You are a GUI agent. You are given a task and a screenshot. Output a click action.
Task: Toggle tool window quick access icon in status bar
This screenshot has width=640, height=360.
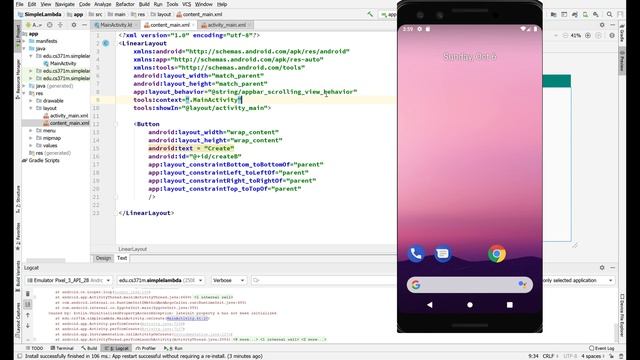[19, 356]
